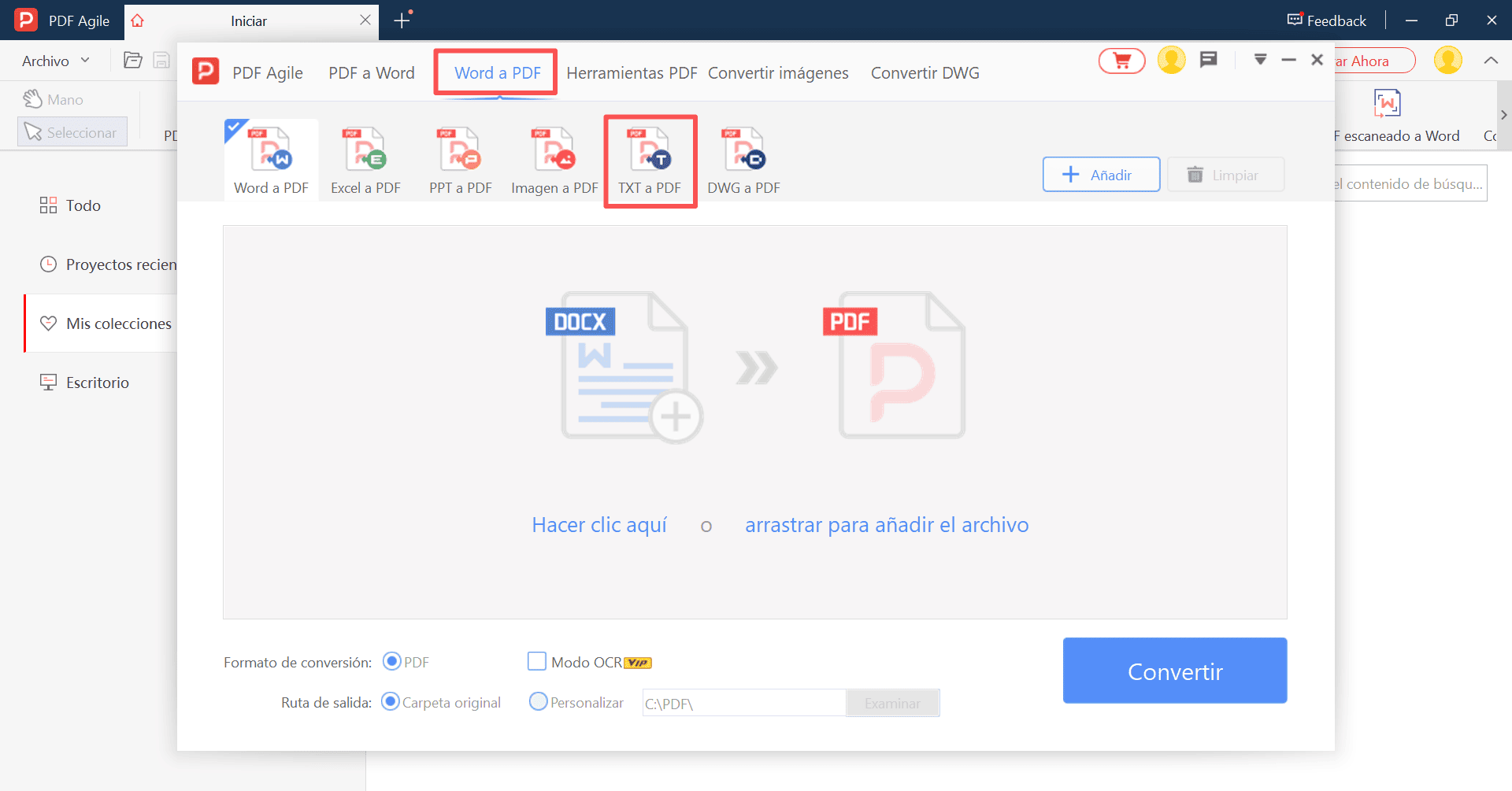Open the DWG a PDF converter
The height and width of the screenshot is (791, 1512).
(743, 159)
